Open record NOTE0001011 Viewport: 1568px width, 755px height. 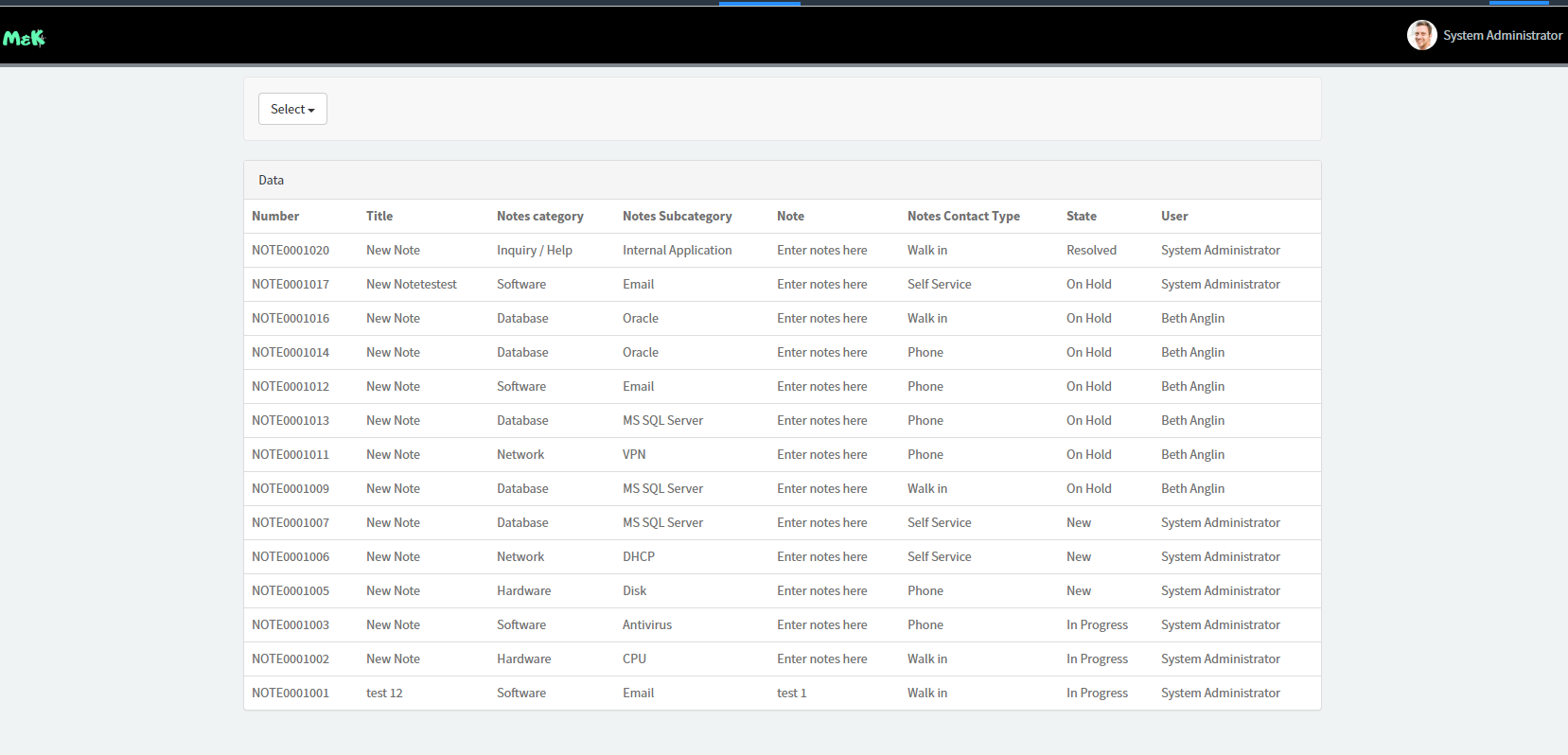(291, 454)
